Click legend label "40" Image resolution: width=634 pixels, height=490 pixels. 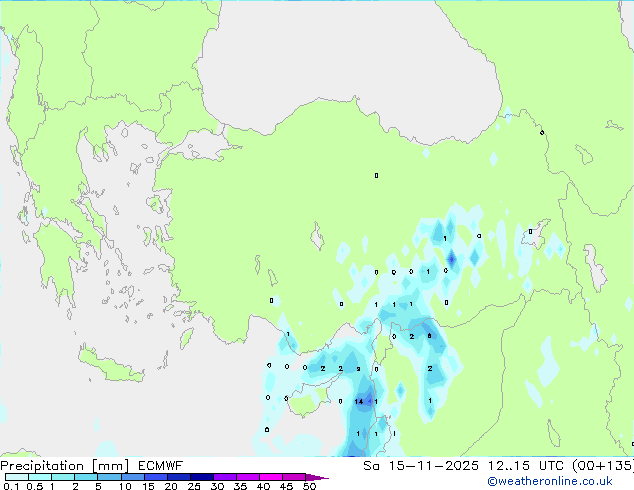click(263, 486)
